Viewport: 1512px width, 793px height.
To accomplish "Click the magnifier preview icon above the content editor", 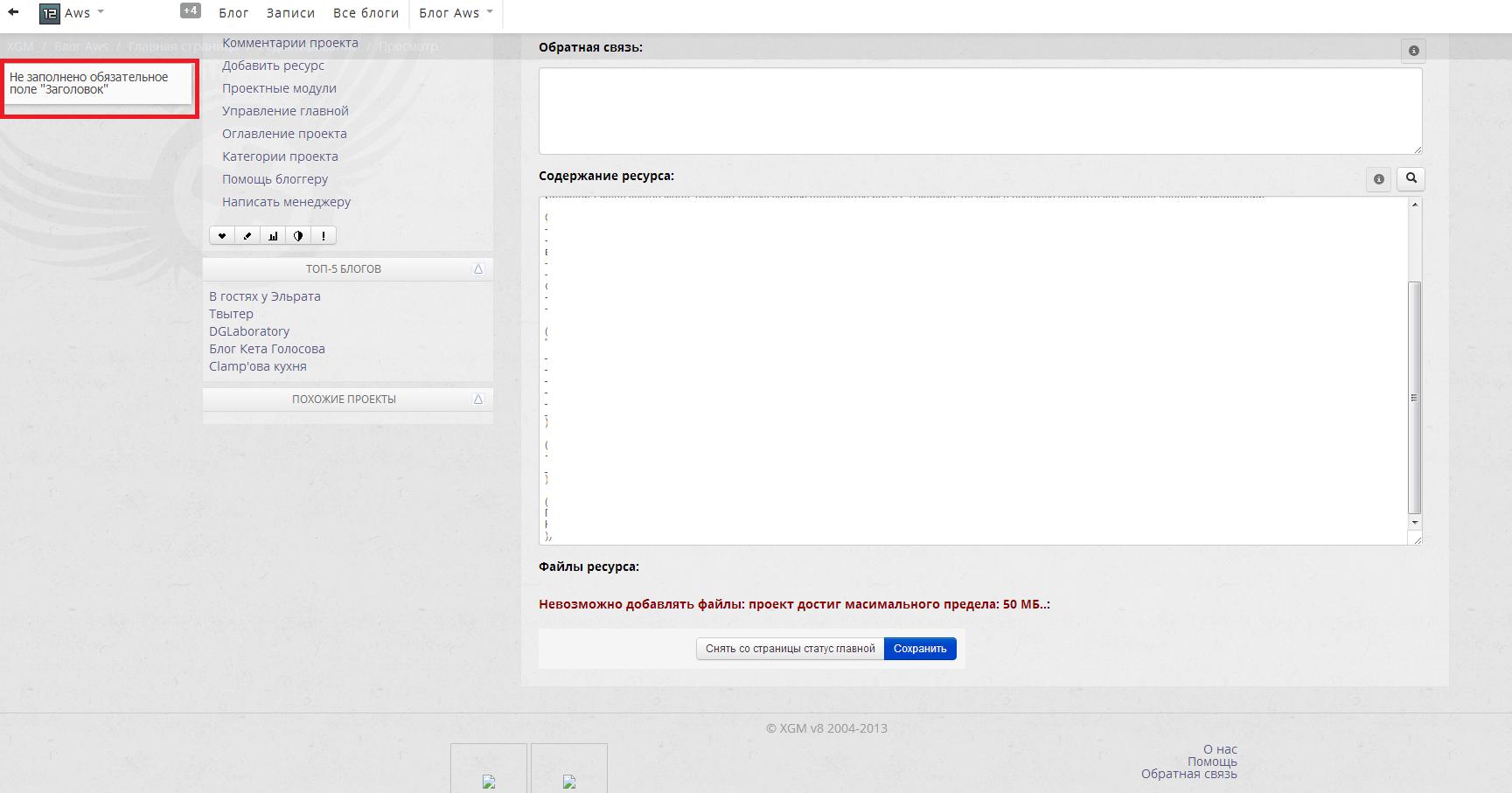I will point(1411,178).
